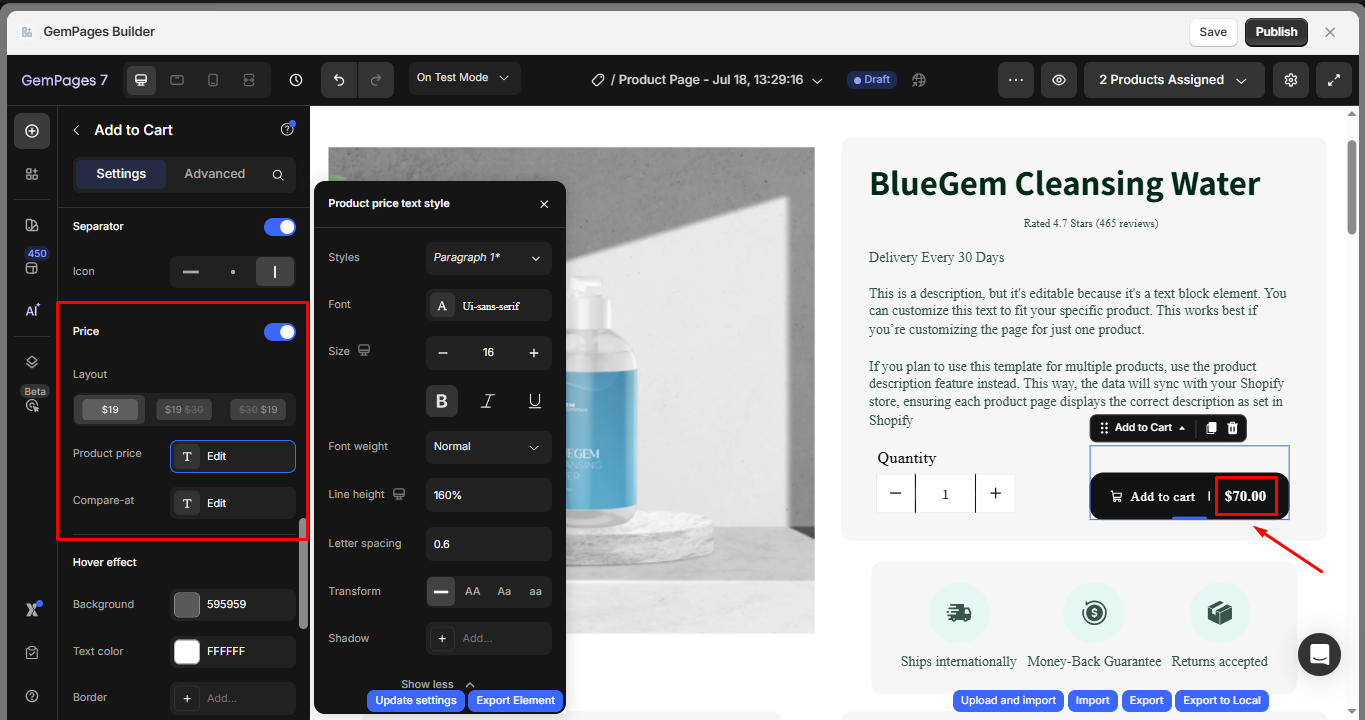Click the underline text style icon
Image resolution: width=1365 pixels, height=720 pixels.
pyautogui.click(x=535, y=401)
